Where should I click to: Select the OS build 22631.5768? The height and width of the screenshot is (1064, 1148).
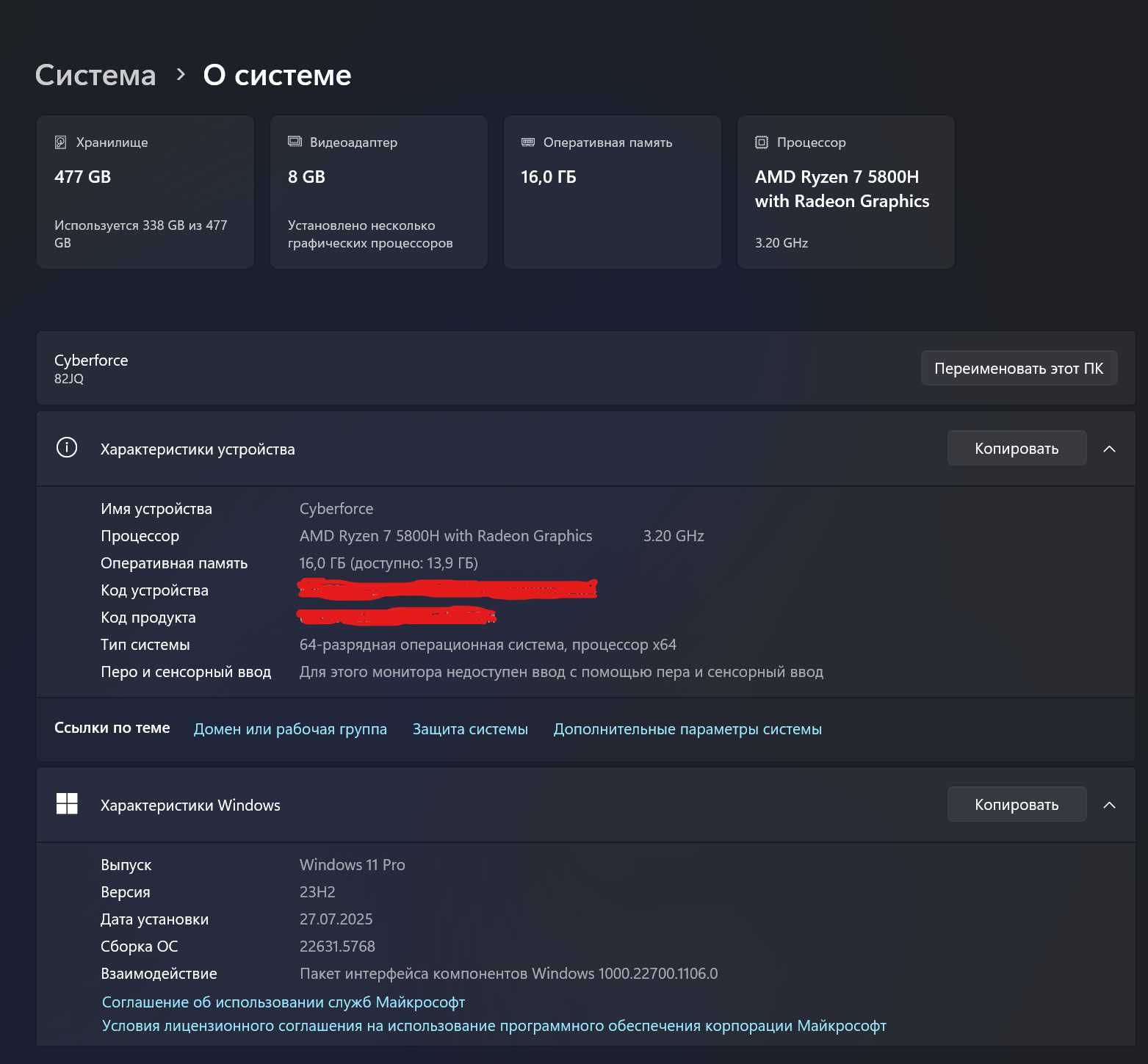pos(337,947)
